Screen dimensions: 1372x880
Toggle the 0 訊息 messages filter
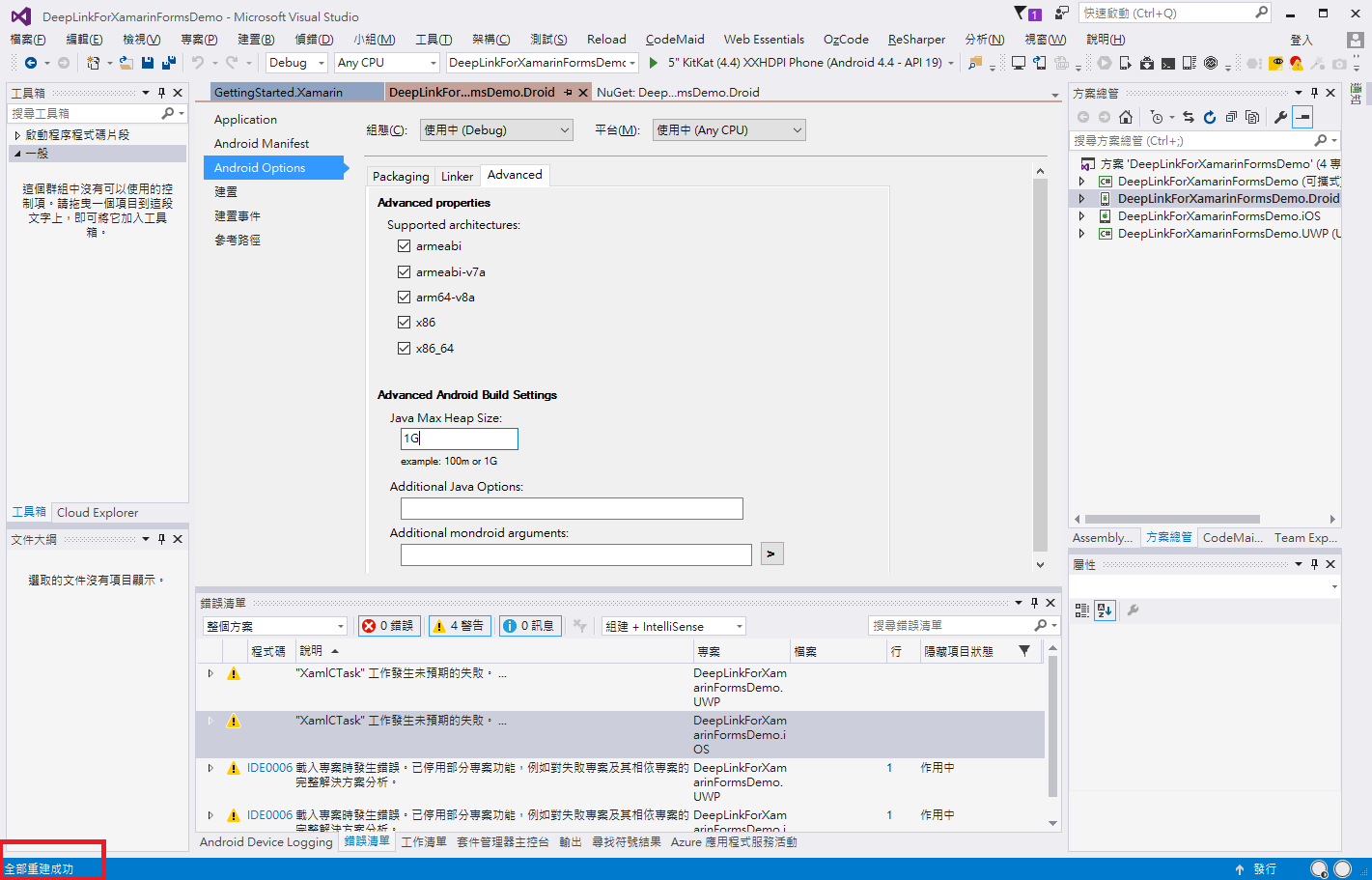click(530, 626)
